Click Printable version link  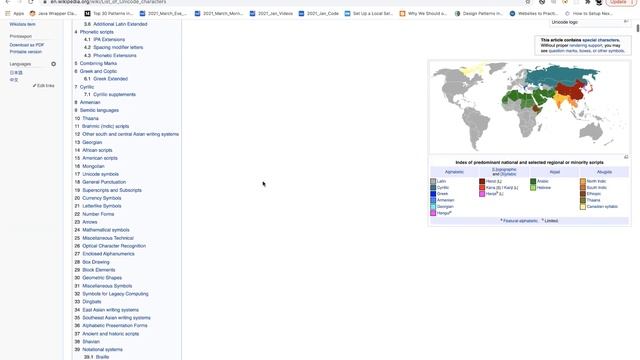click(26, 52)
